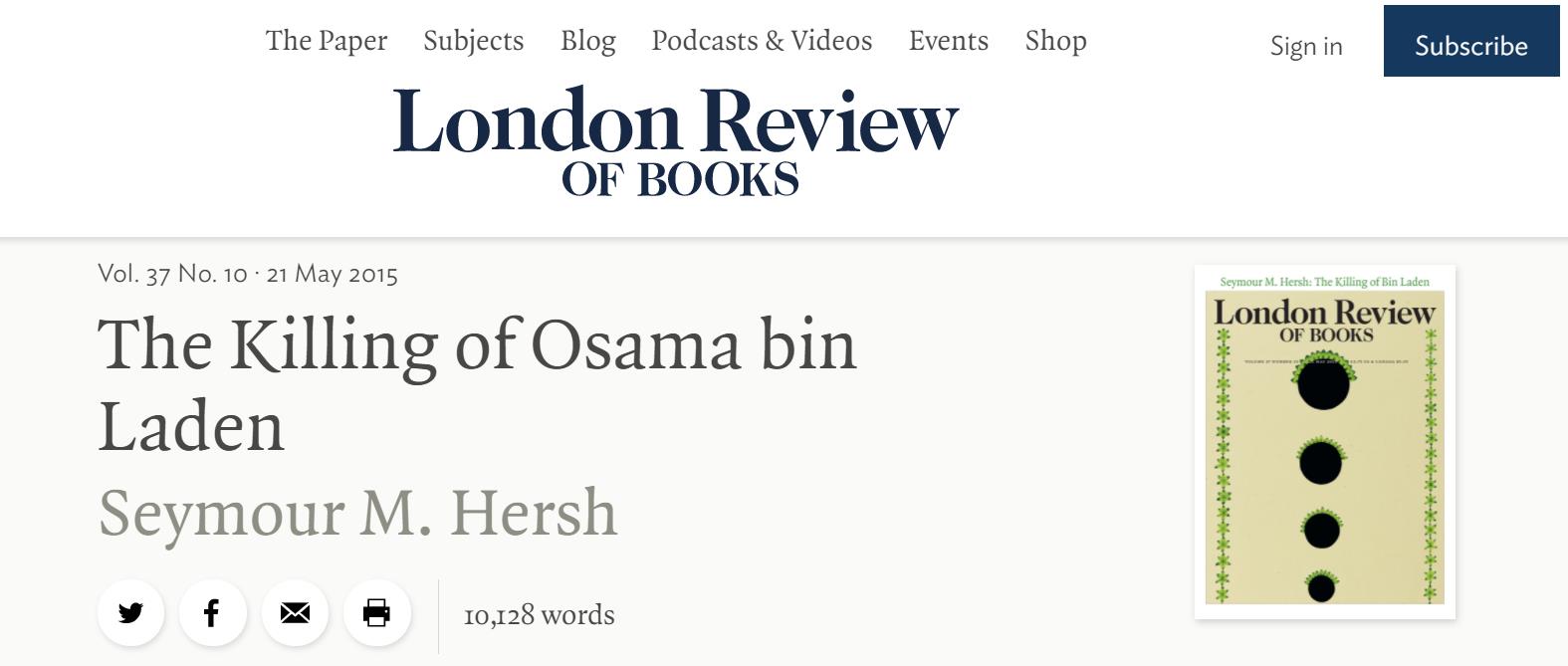Go to the Blog section

point(587,41)
